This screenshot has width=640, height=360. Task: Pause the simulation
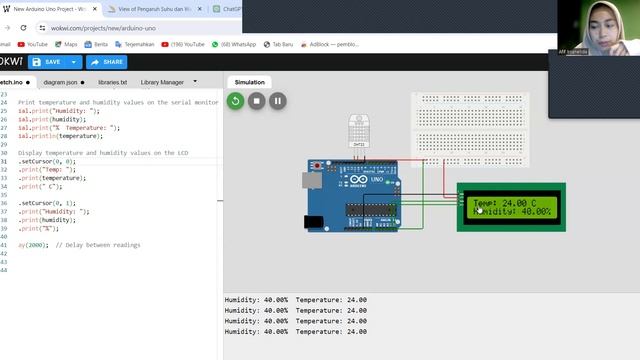pyautogui.click(x=278, y=101)
